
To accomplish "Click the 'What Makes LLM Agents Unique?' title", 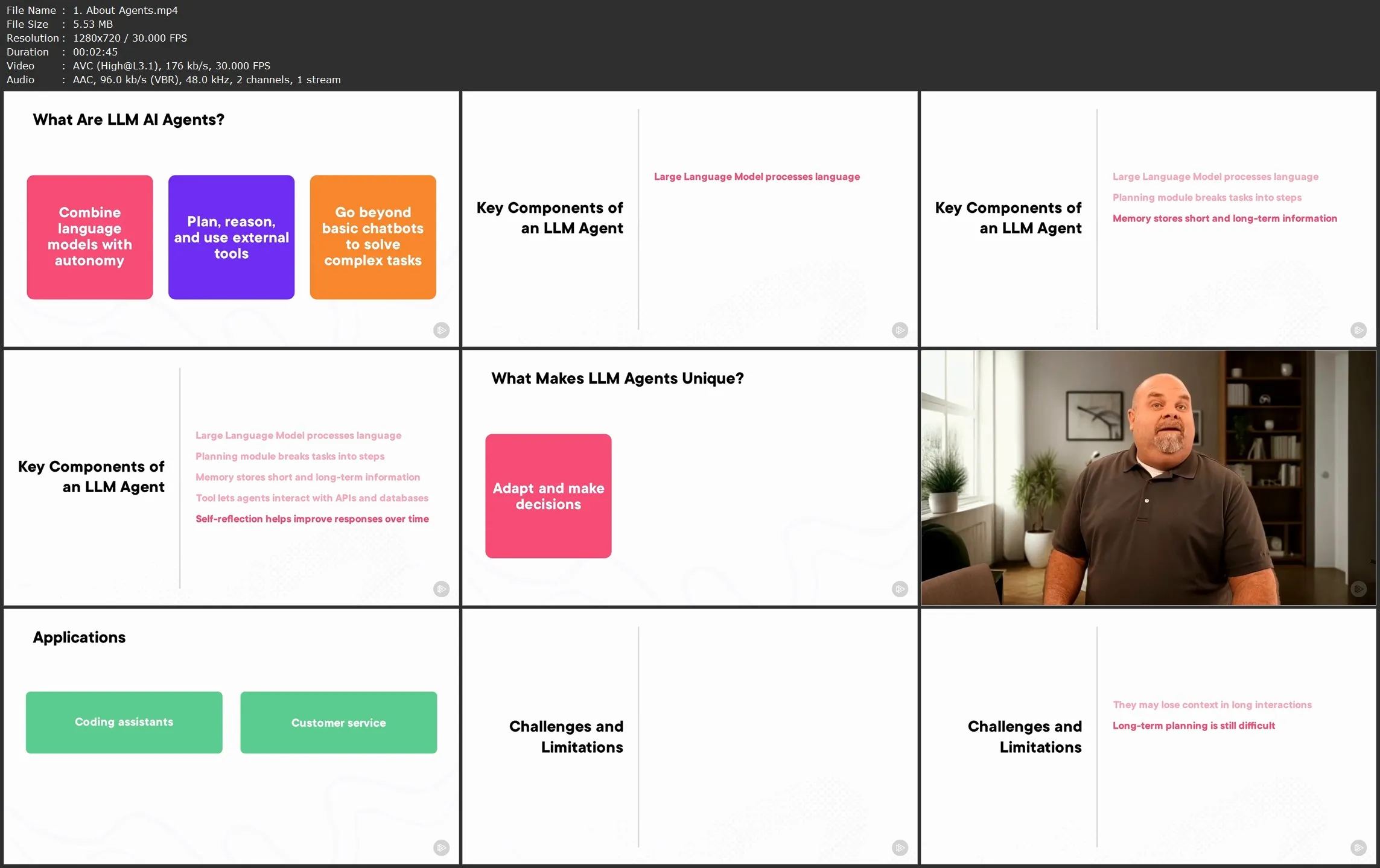I will pyautogui.click(x=617, y=378).
